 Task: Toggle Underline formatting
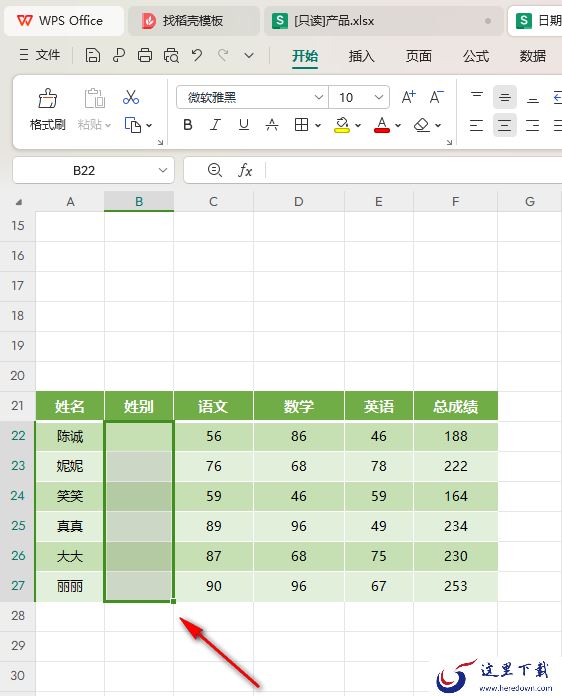point(244,125)
